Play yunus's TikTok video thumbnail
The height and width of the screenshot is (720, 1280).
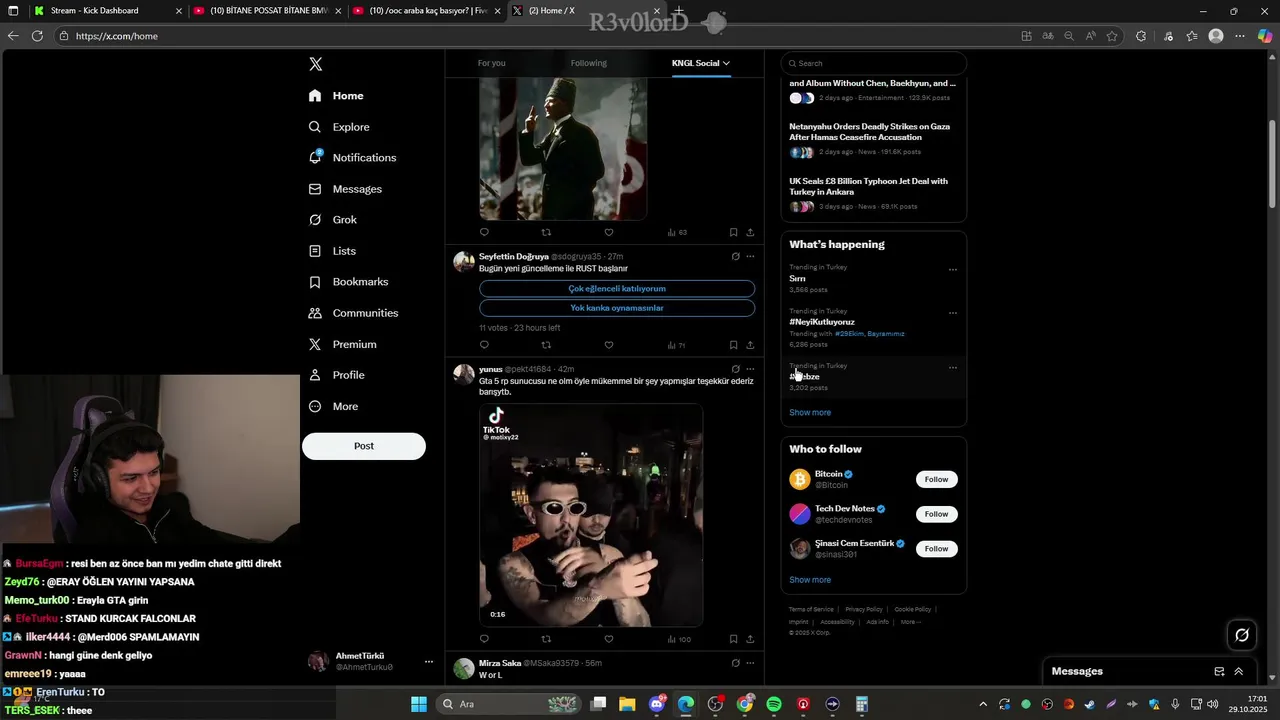pyautogui.click(x=591, y=515)
